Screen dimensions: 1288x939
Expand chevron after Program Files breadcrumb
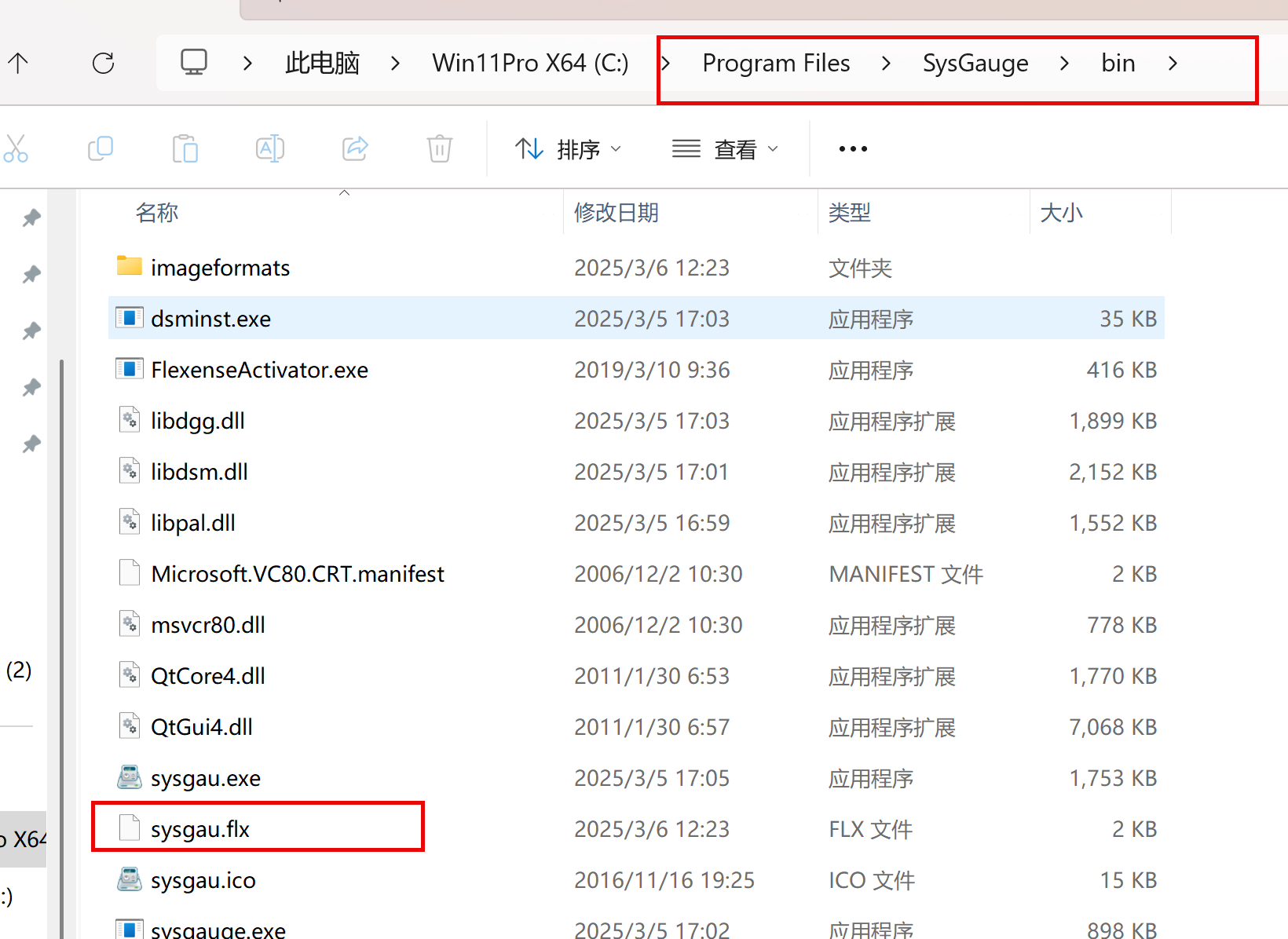(886, 64)
